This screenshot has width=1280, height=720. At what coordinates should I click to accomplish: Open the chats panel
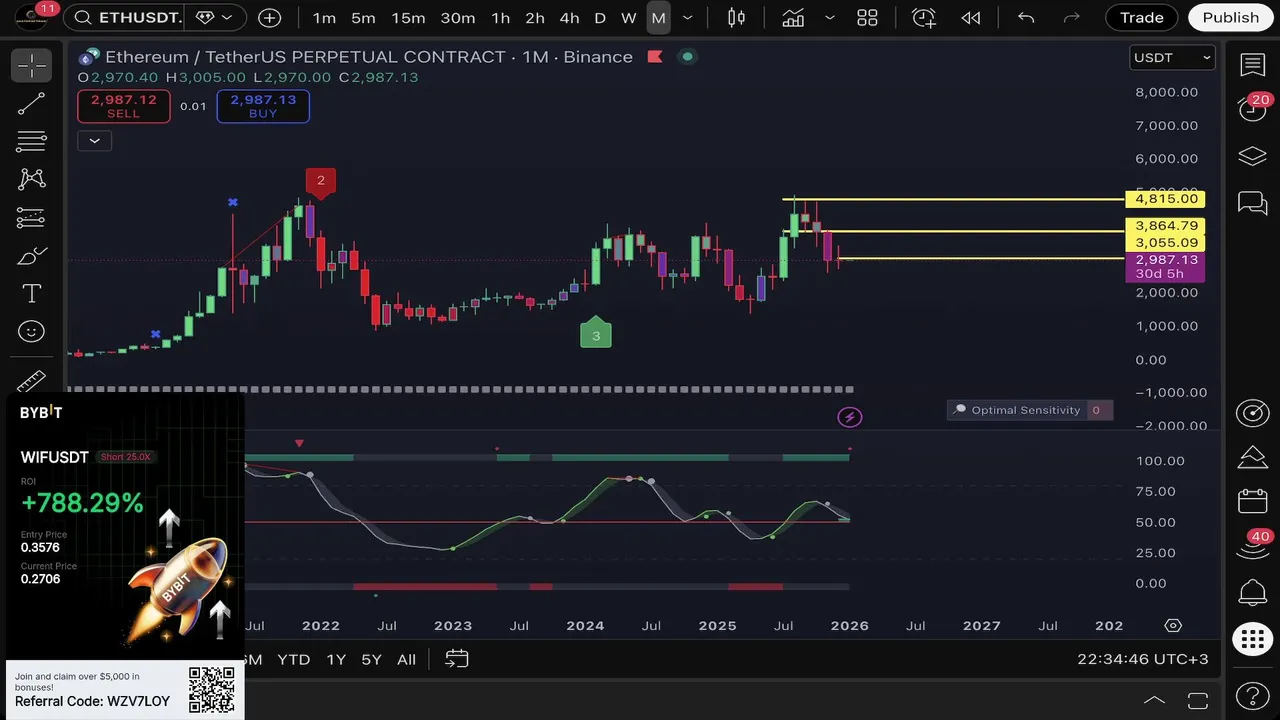tap(1253, 203)
